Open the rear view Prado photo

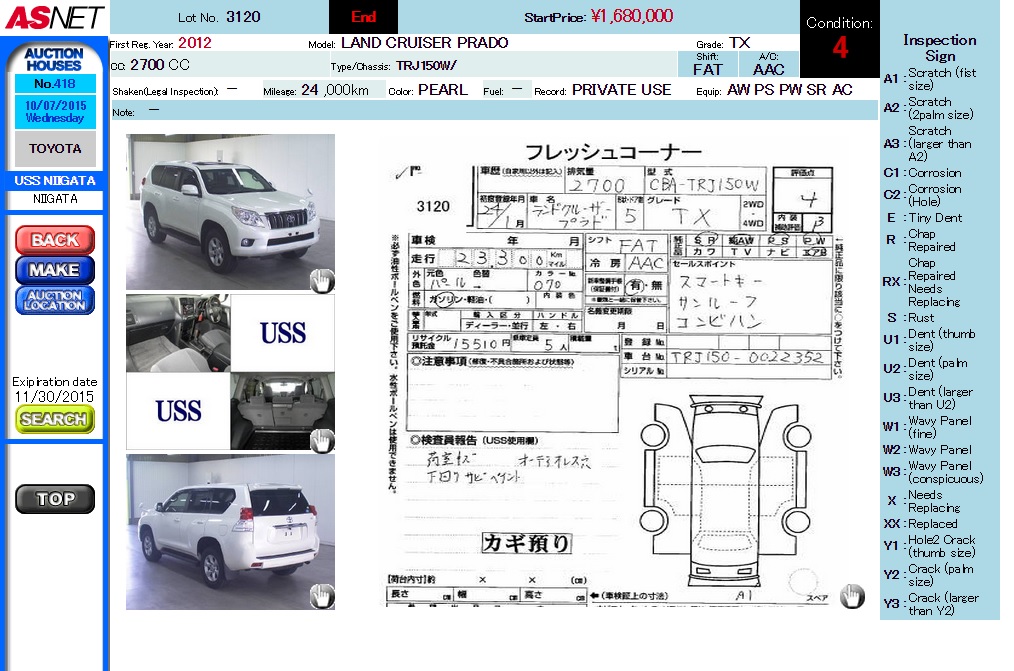229,531
